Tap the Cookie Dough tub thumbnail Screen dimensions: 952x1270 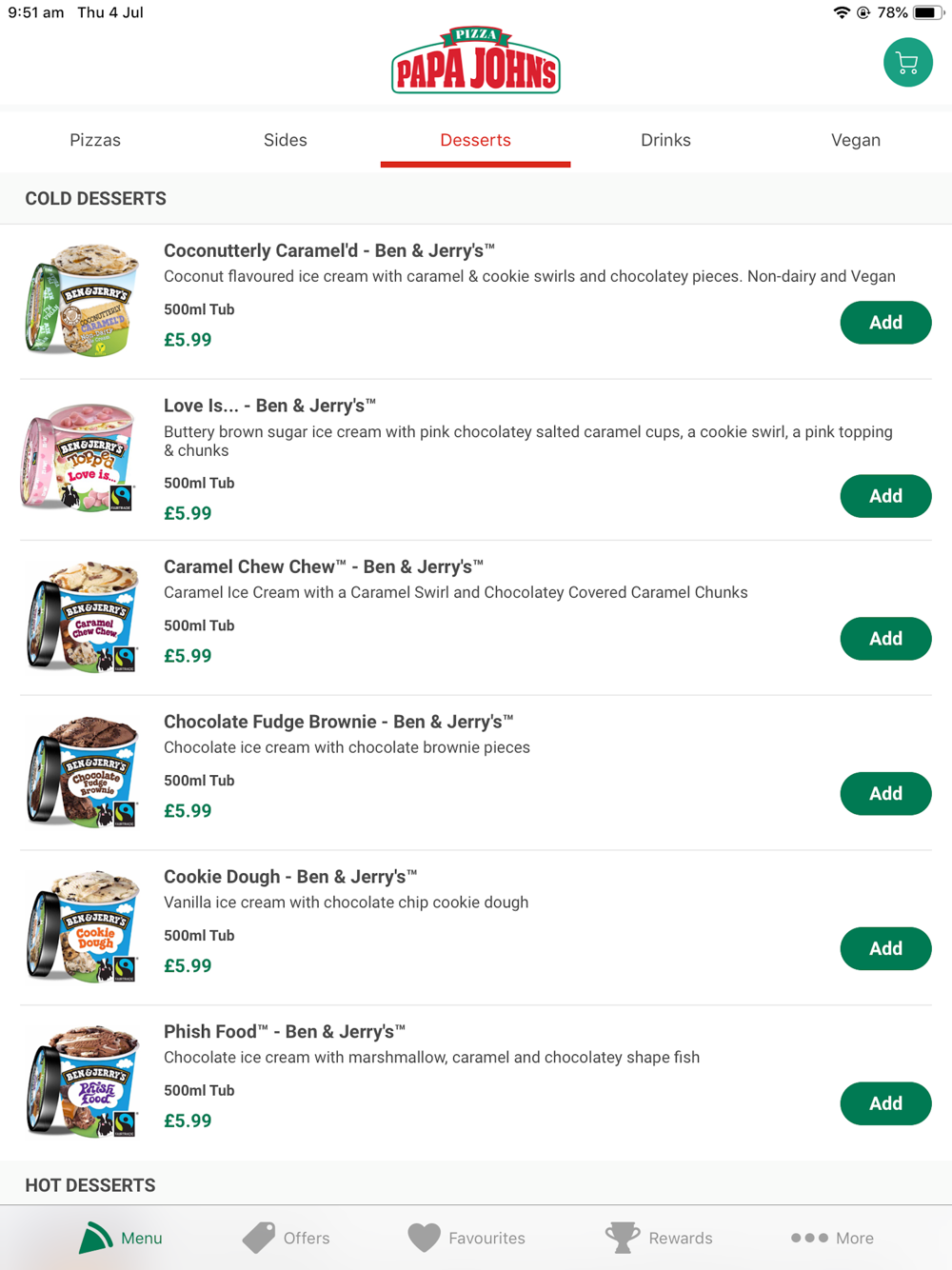coord(84,926)
